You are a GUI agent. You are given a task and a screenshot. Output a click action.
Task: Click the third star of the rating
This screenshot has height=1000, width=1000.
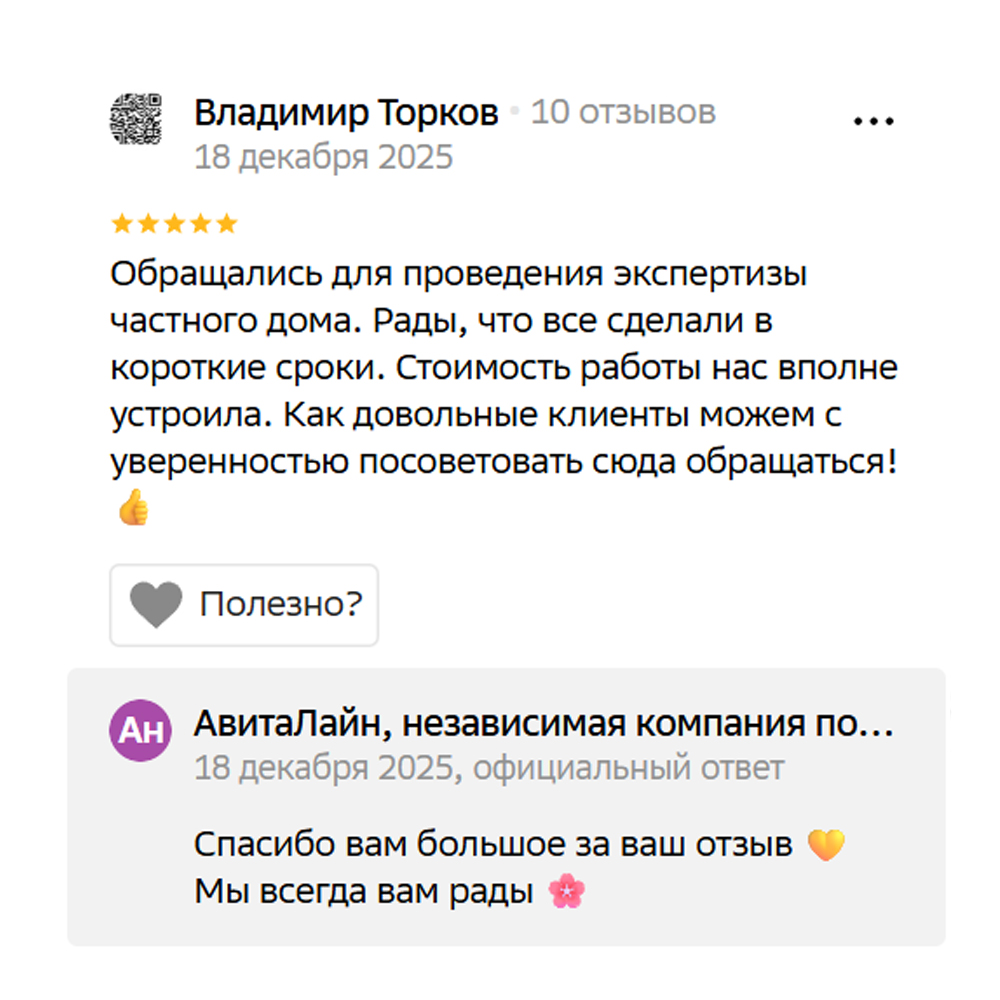point(174,223)
